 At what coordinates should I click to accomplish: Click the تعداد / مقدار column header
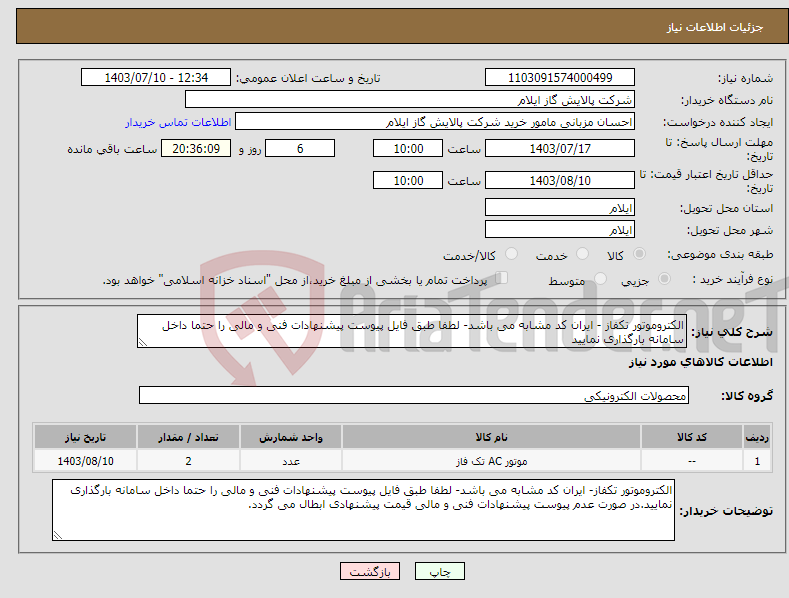pyautogui.click(x=188, y=437)
